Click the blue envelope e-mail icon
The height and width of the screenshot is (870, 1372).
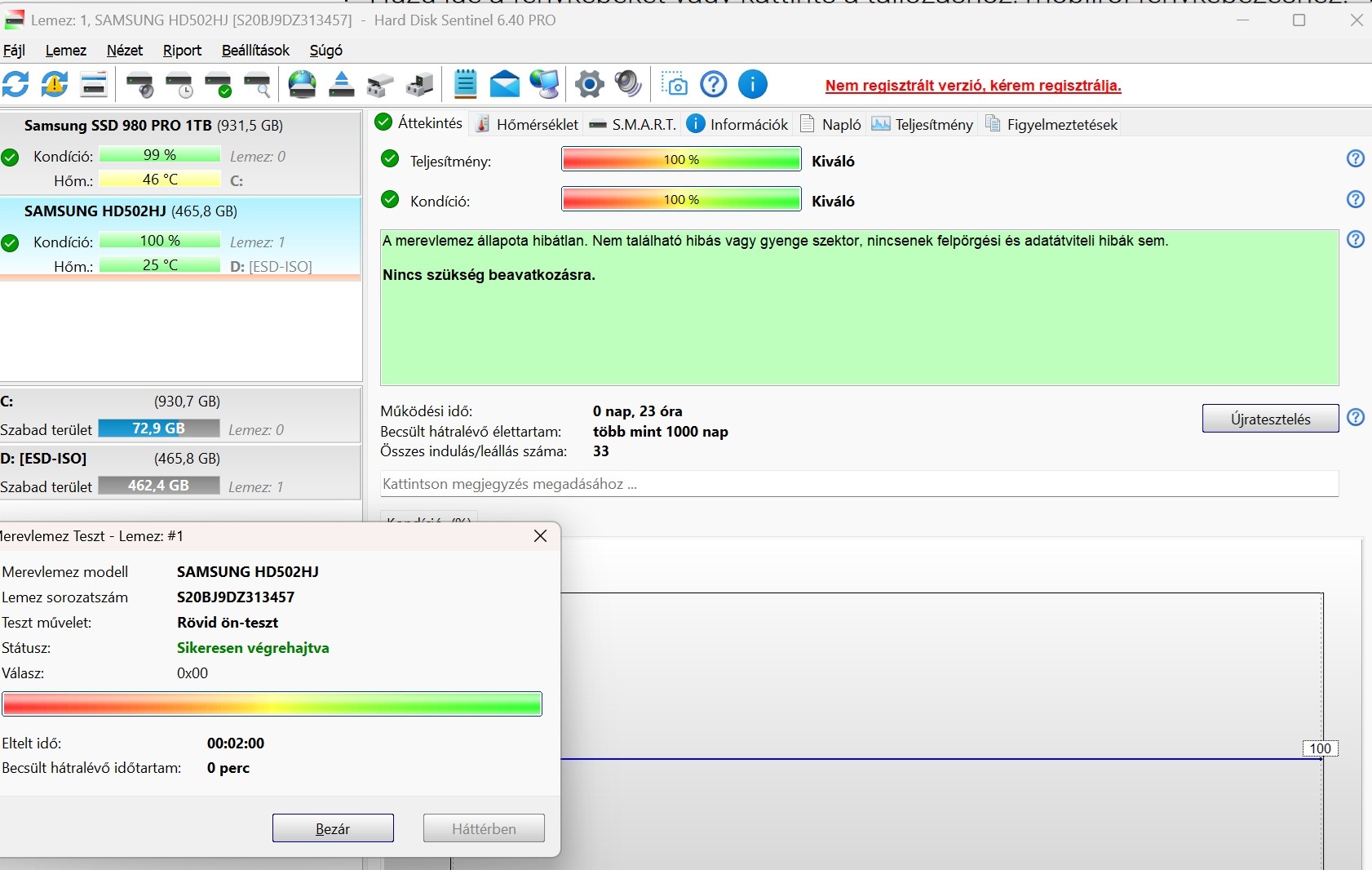[x=505, y=84]
